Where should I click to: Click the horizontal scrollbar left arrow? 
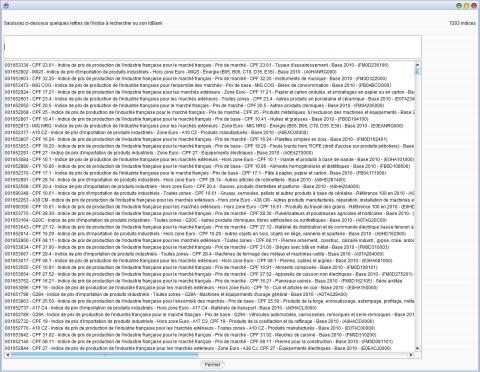7,355
